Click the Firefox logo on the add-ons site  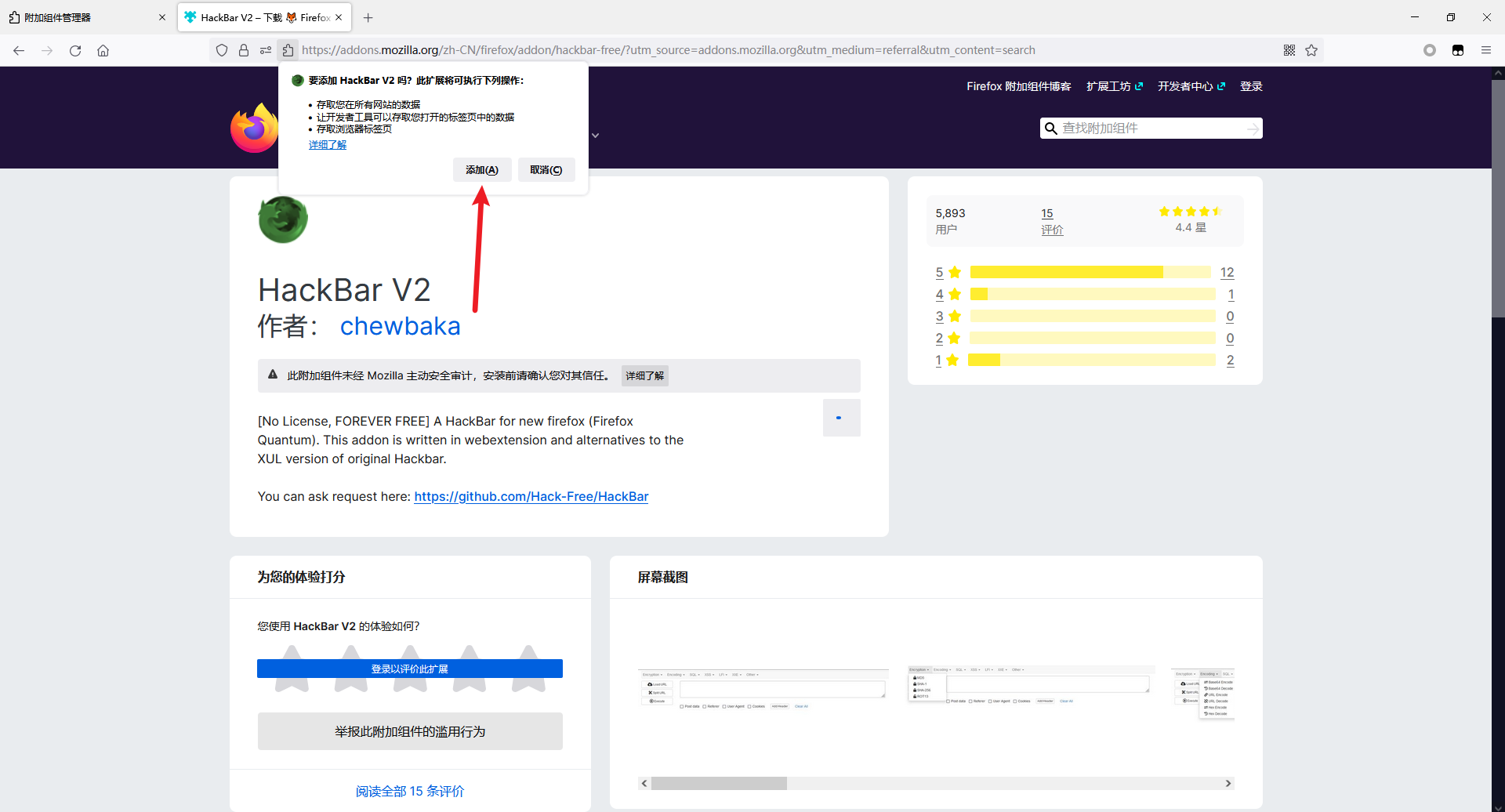254,128
